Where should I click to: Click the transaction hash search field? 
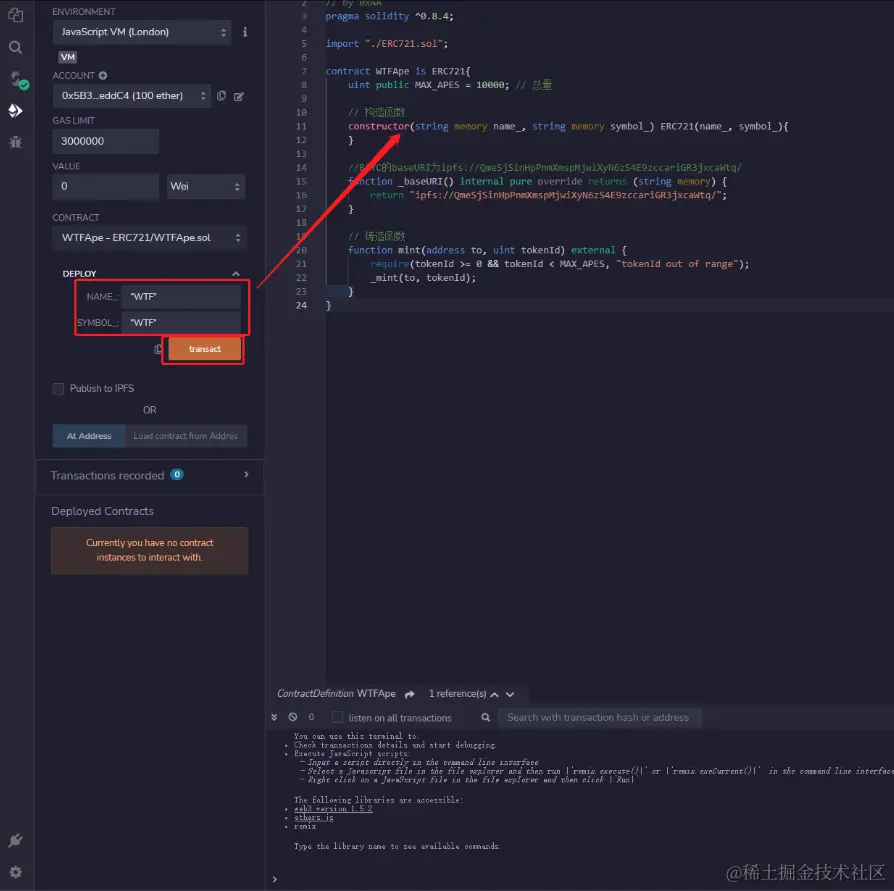click(x=600, y=718)
